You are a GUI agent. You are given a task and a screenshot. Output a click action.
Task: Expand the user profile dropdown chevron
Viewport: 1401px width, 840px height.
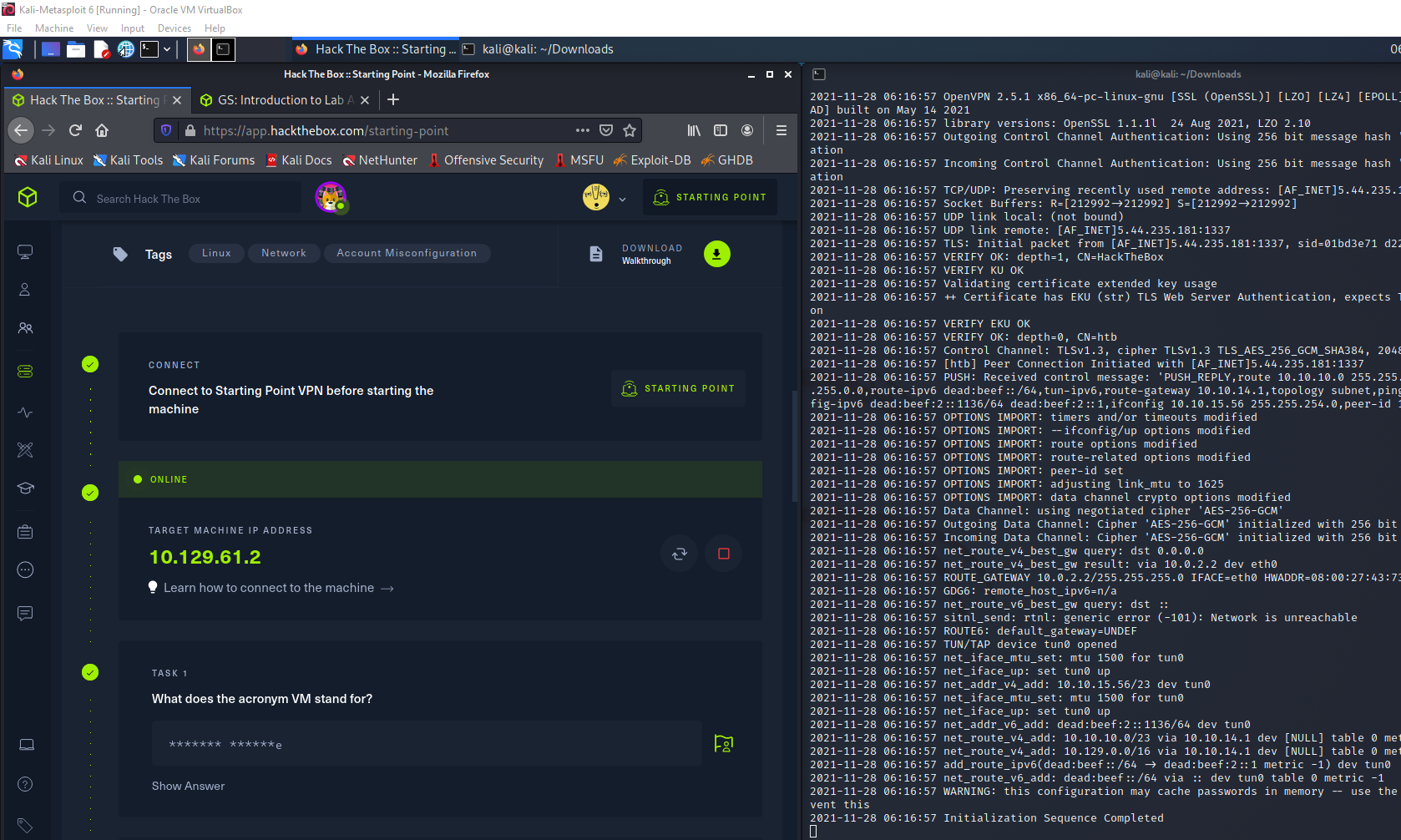[622, 200]
